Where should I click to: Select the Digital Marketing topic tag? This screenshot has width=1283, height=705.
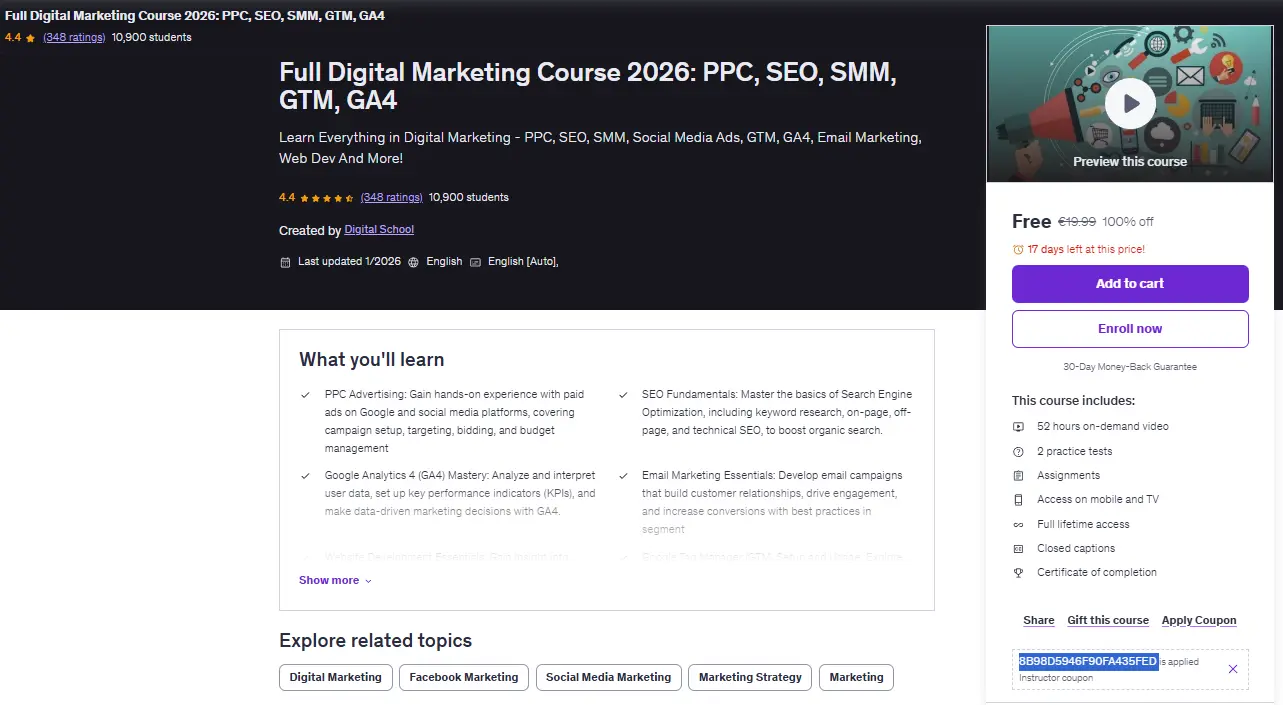click(x=336, y=677)
